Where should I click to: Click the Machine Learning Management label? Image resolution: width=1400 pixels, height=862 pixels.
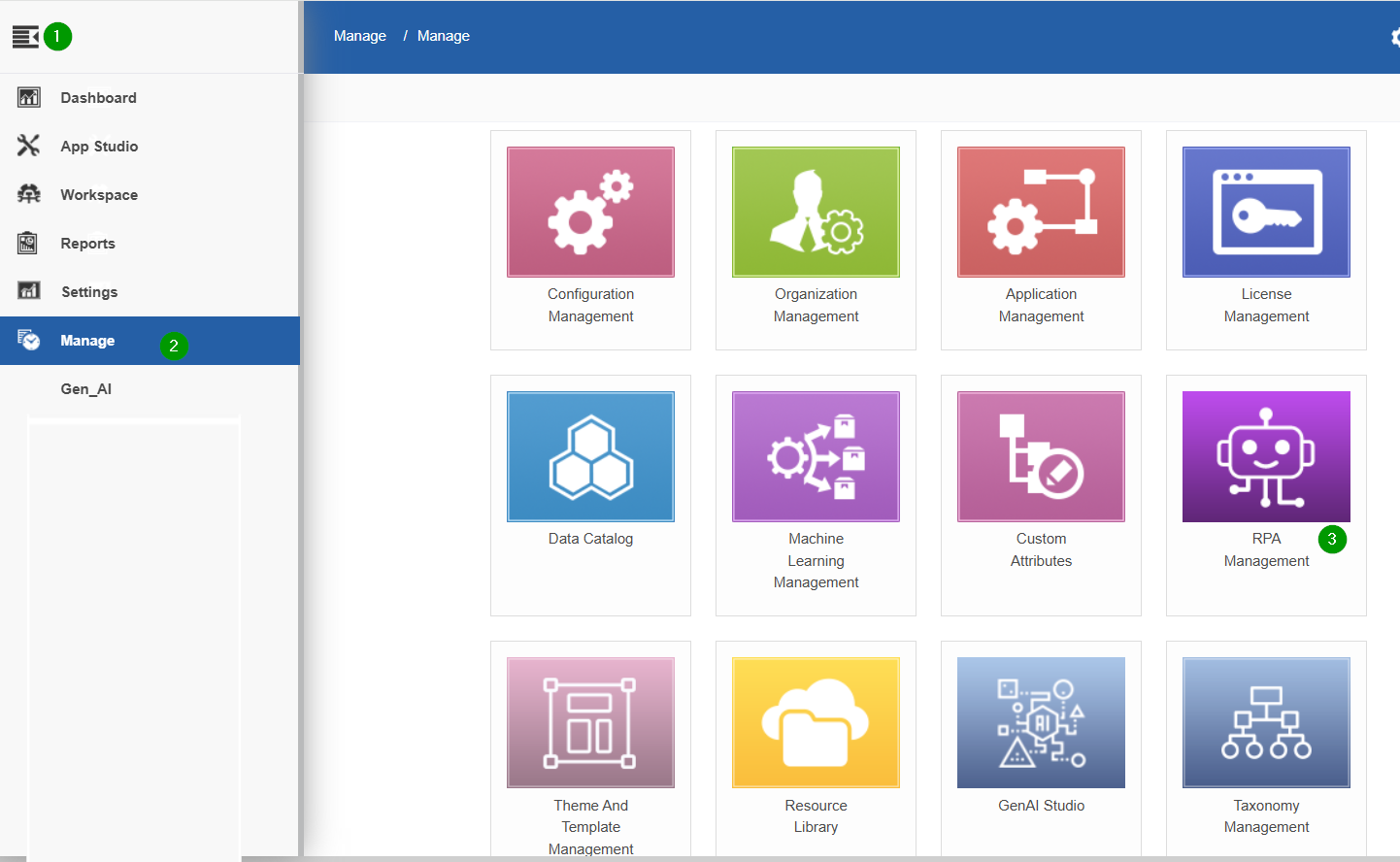click(816, 560)
